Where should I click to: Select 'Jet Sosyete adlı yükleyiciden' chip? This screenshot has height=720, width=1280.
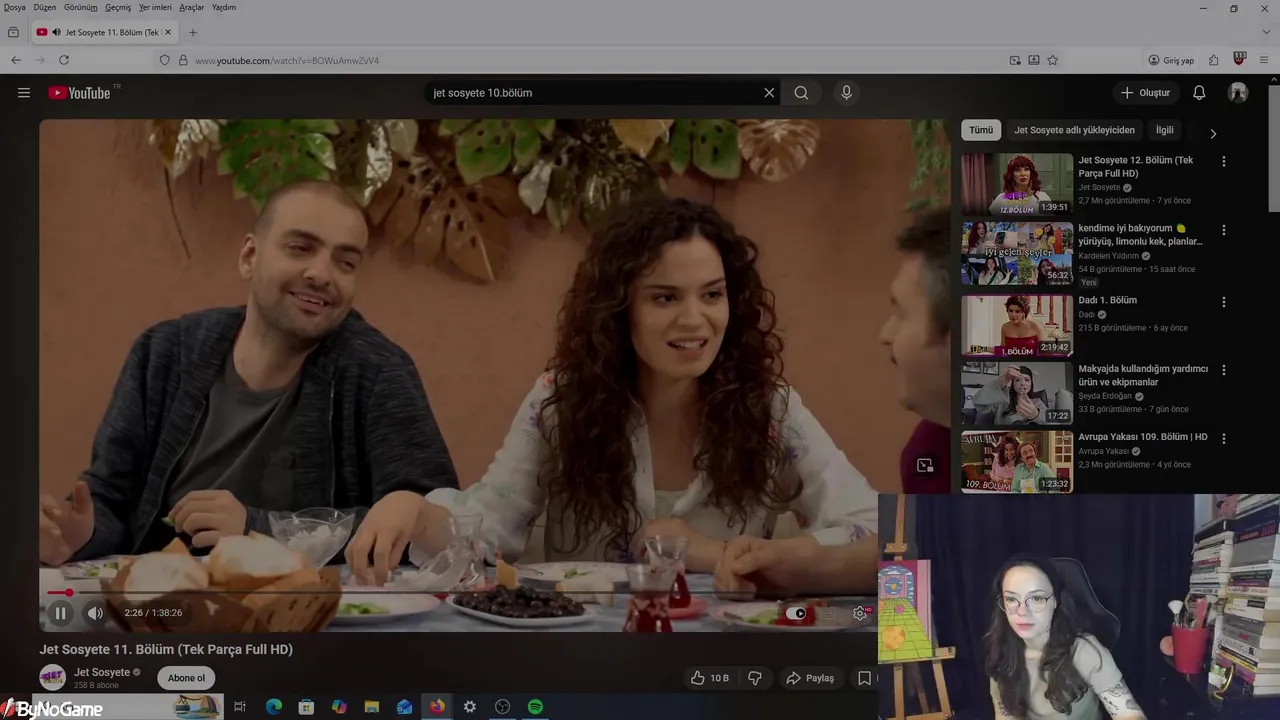pos(1074,130)
